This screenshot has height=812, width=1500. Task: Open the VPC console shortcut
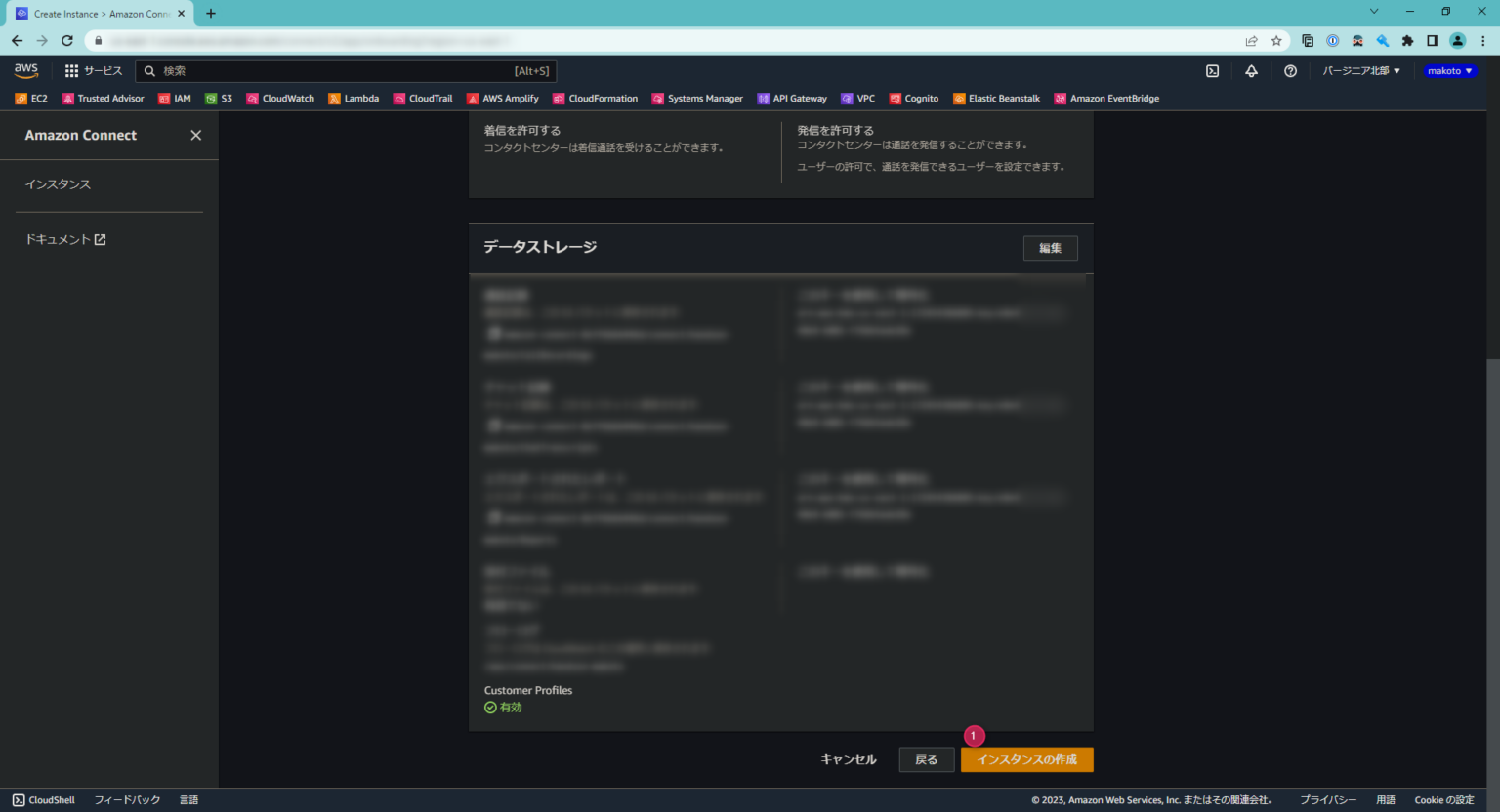click(x=857, y=98)
